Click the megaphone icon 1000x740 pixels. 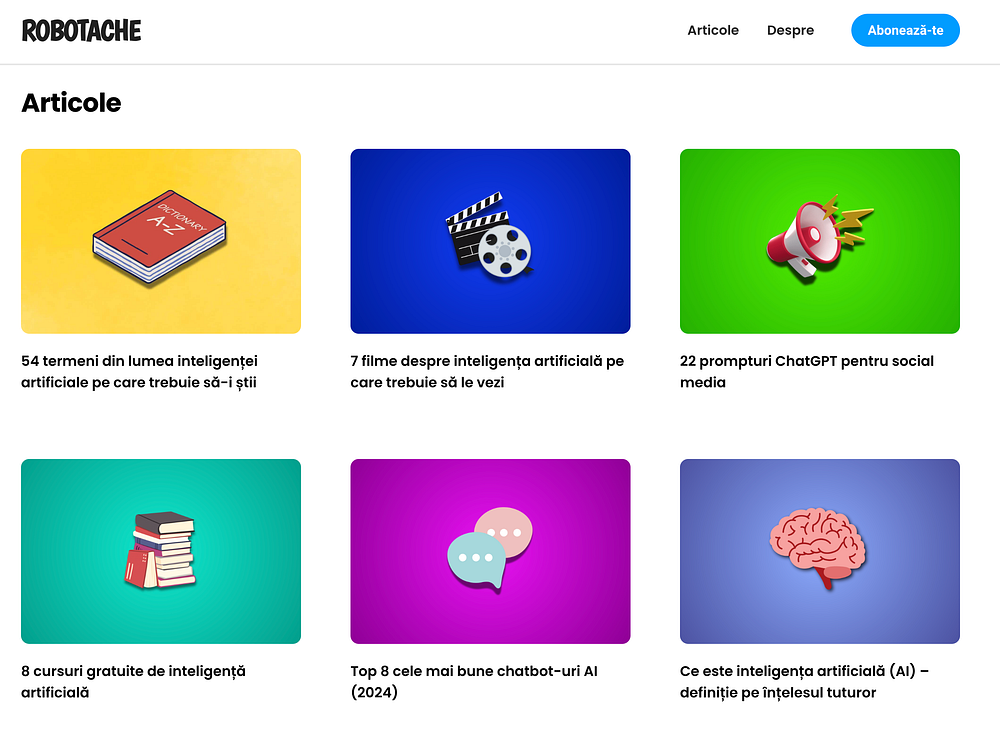818,237
